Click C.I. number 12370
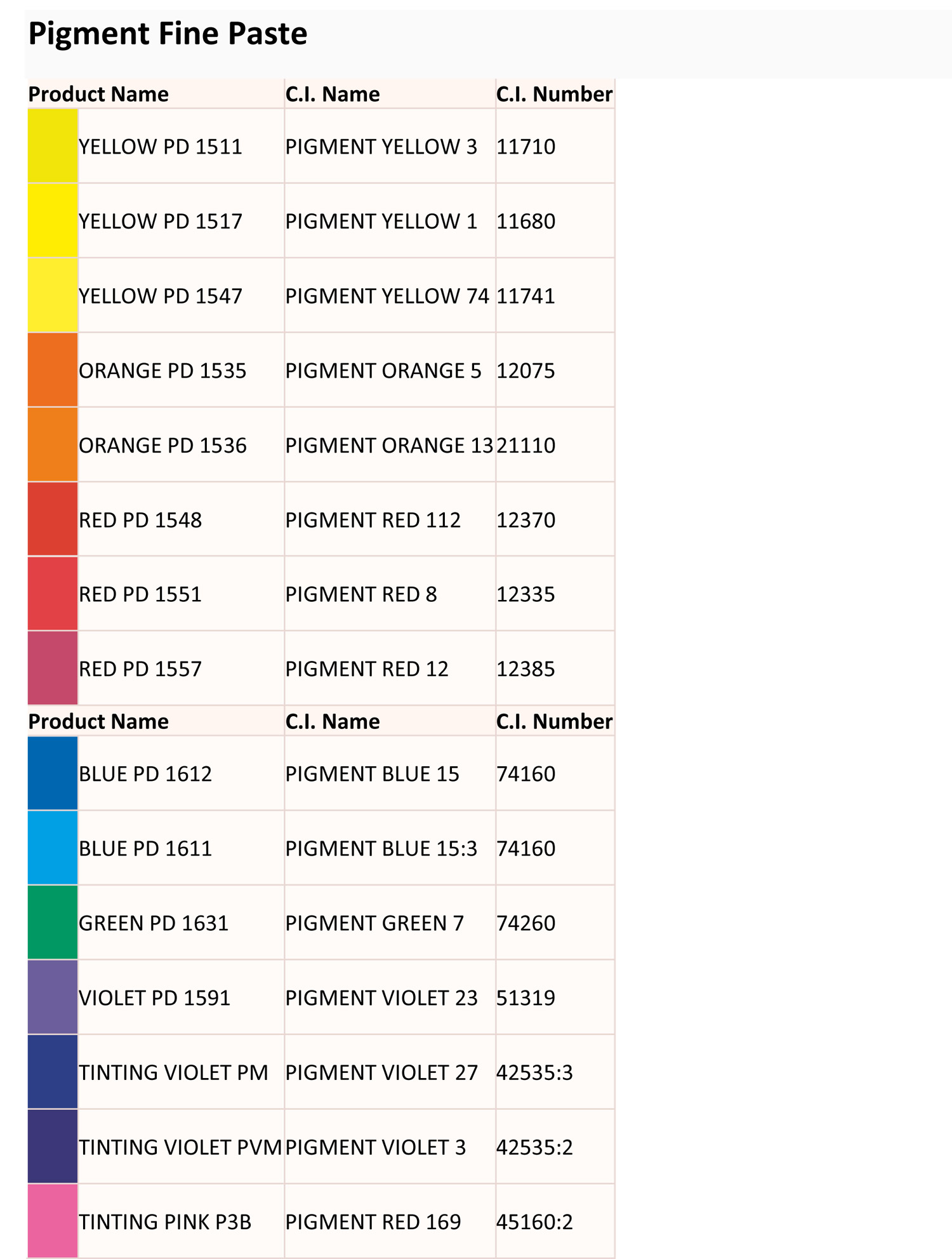Viewport: 952px width, 1259px height. [x=526, y=520]
